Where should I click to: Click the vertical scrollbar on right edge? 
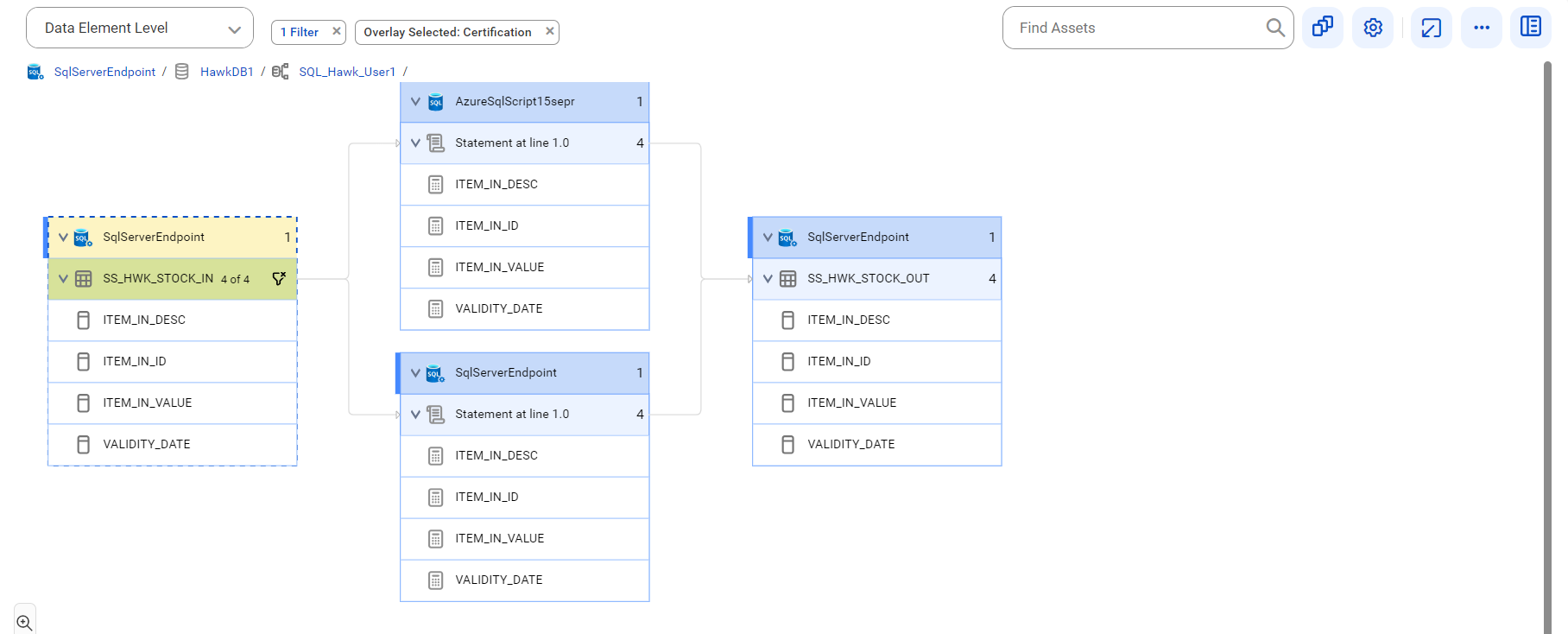(1547, 346)
